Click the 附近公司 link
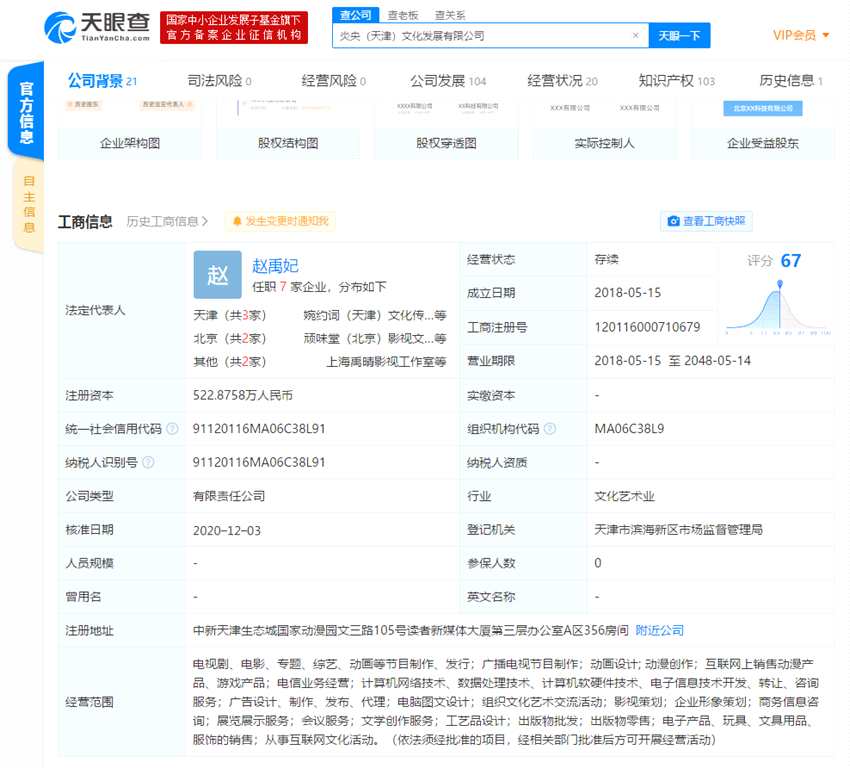 pos(660,630)
